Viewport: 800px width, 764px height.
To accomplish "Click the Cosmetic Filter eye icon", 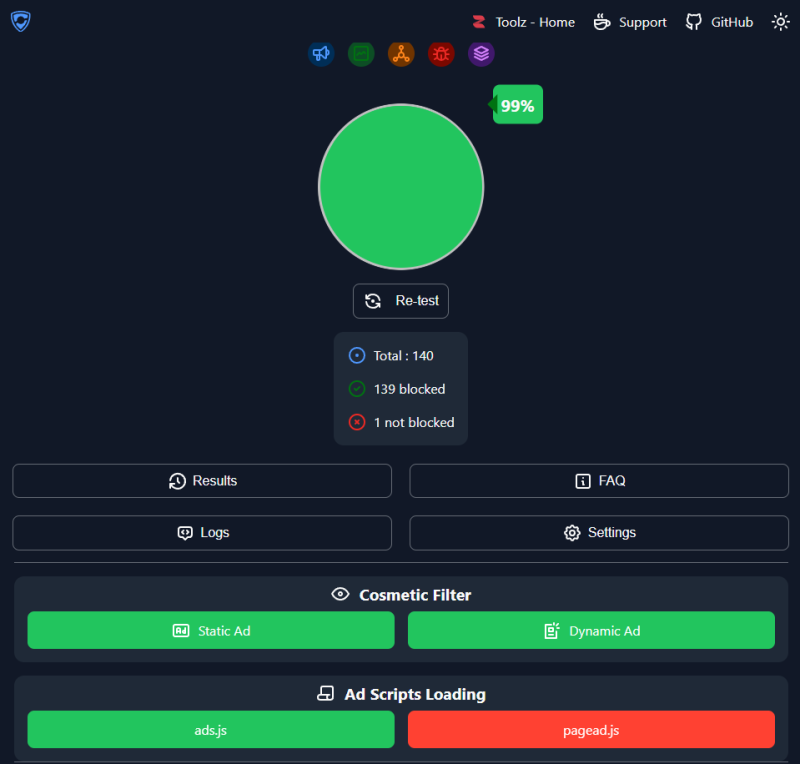I will coord(340,595).
